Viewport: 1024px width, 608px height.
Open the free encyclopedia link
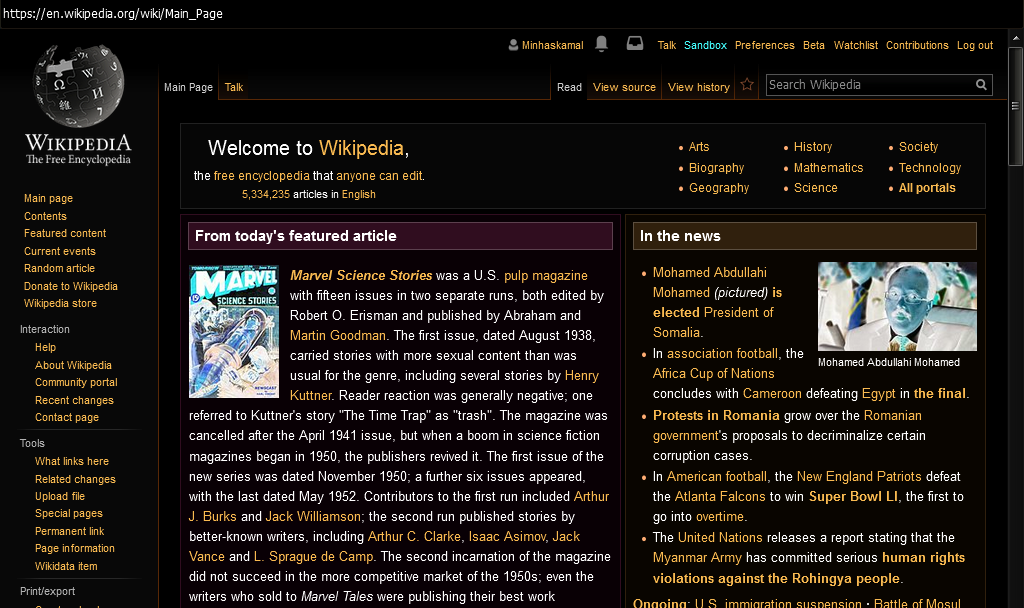pyautogui.click(x=261, y=176)
